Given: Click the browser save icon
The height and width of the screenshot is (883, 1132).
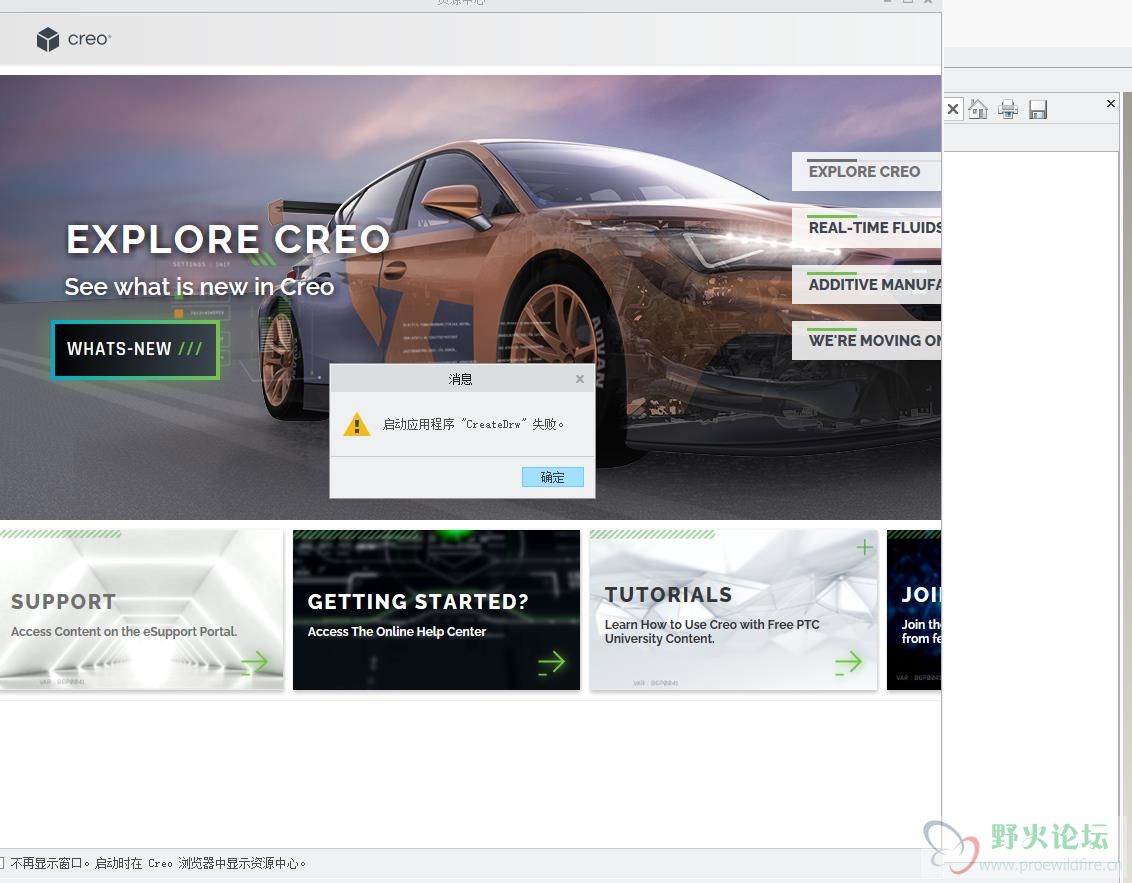Looking at the screenshot, I should tap(1038, 109).
